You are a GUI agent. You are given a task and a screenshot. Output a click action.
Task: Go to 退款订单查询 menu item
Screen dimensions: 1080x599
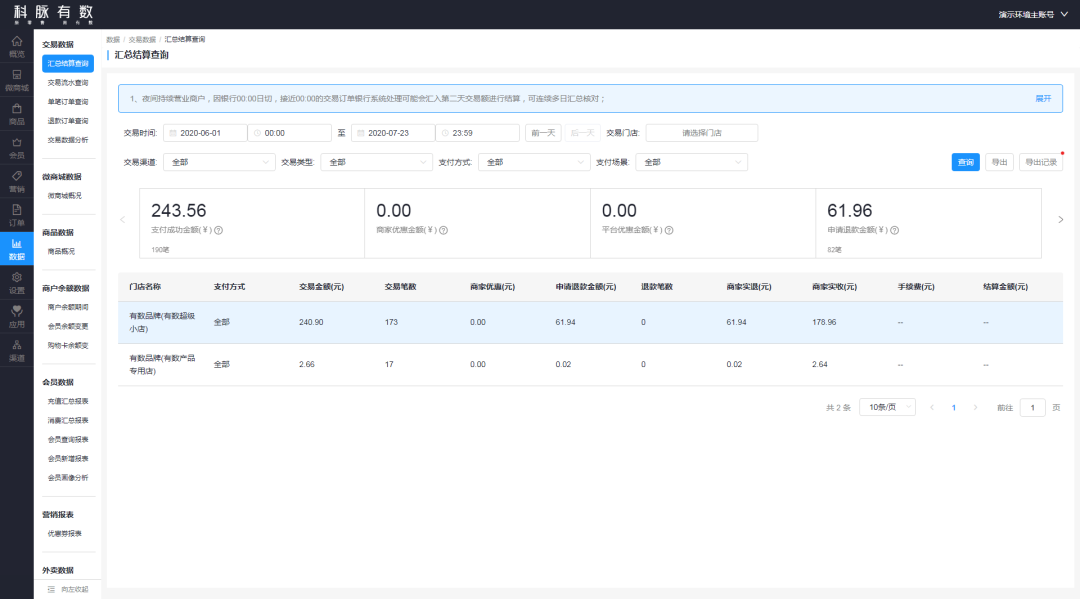tap(68, 121)
